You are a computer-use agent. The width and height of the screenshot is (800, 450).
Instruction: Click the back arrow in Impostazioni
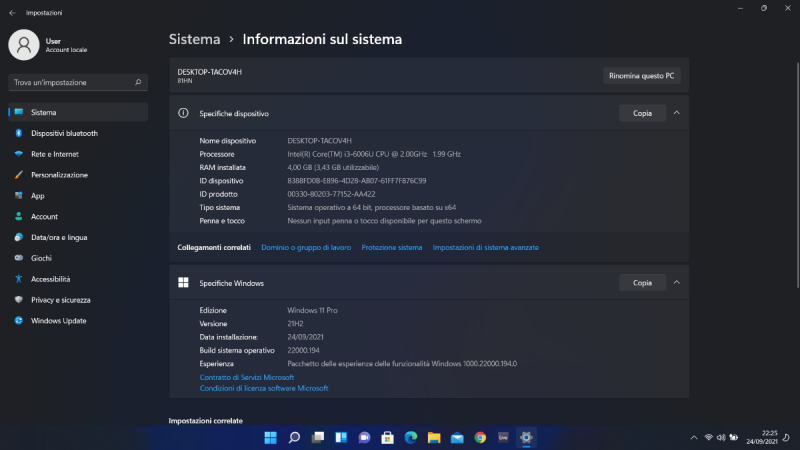point(12,13)
